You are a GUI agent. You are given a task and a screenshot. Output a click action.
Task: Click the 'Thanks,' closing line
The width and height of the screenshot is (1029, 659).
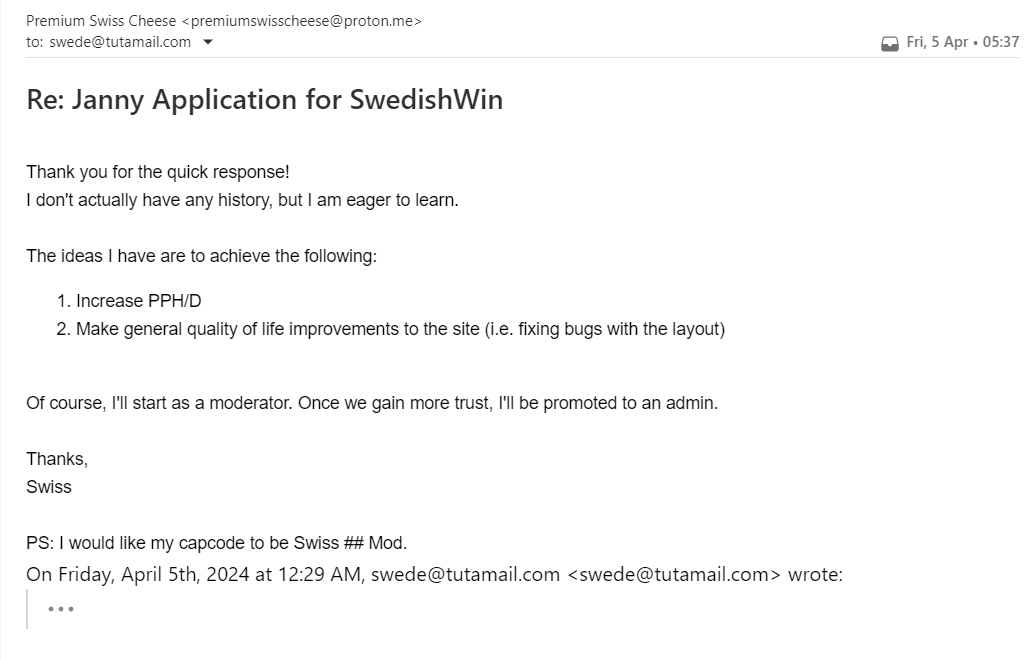[x=57, y=459]
